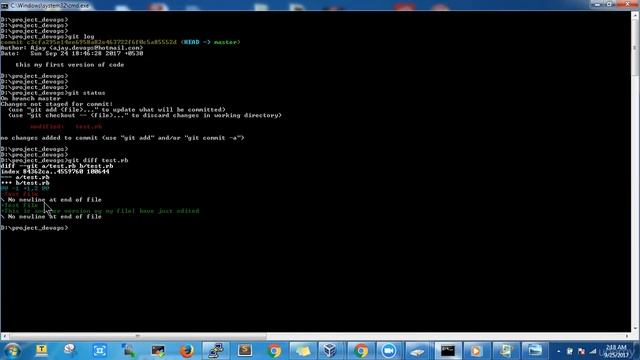Open the picture folder taskbar icon
The width and height of the screenshot is (640, 360).
(x=534, y=351)
